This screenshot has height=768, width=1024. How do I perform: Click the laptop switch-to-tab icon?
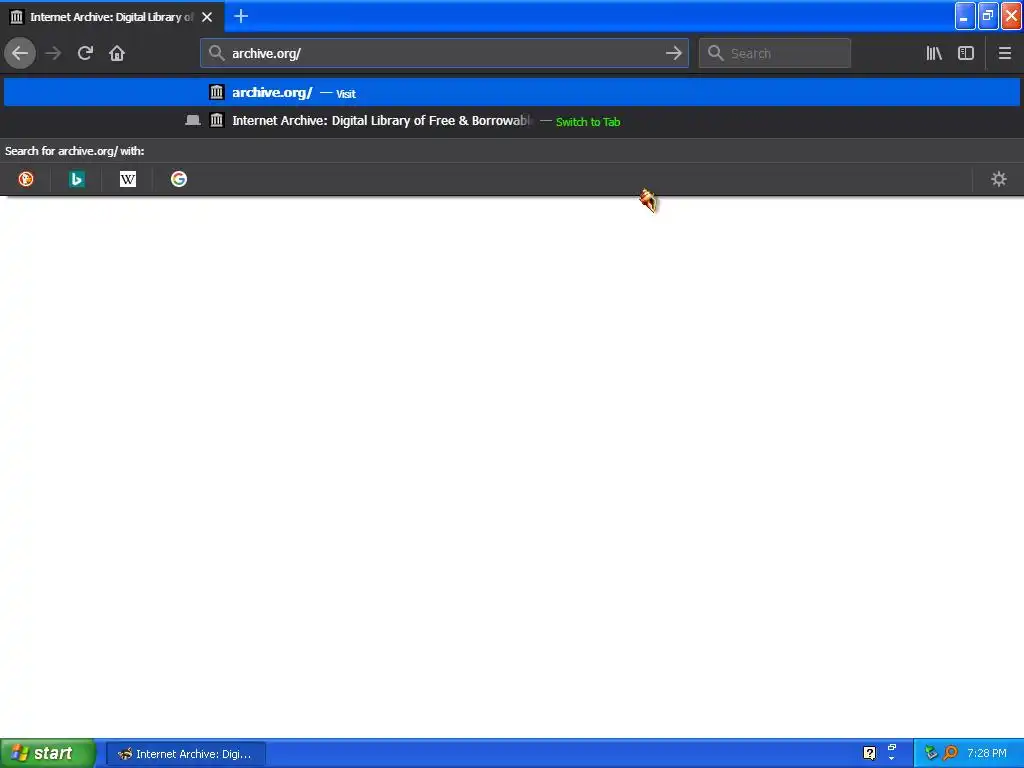tap(193, 121)
